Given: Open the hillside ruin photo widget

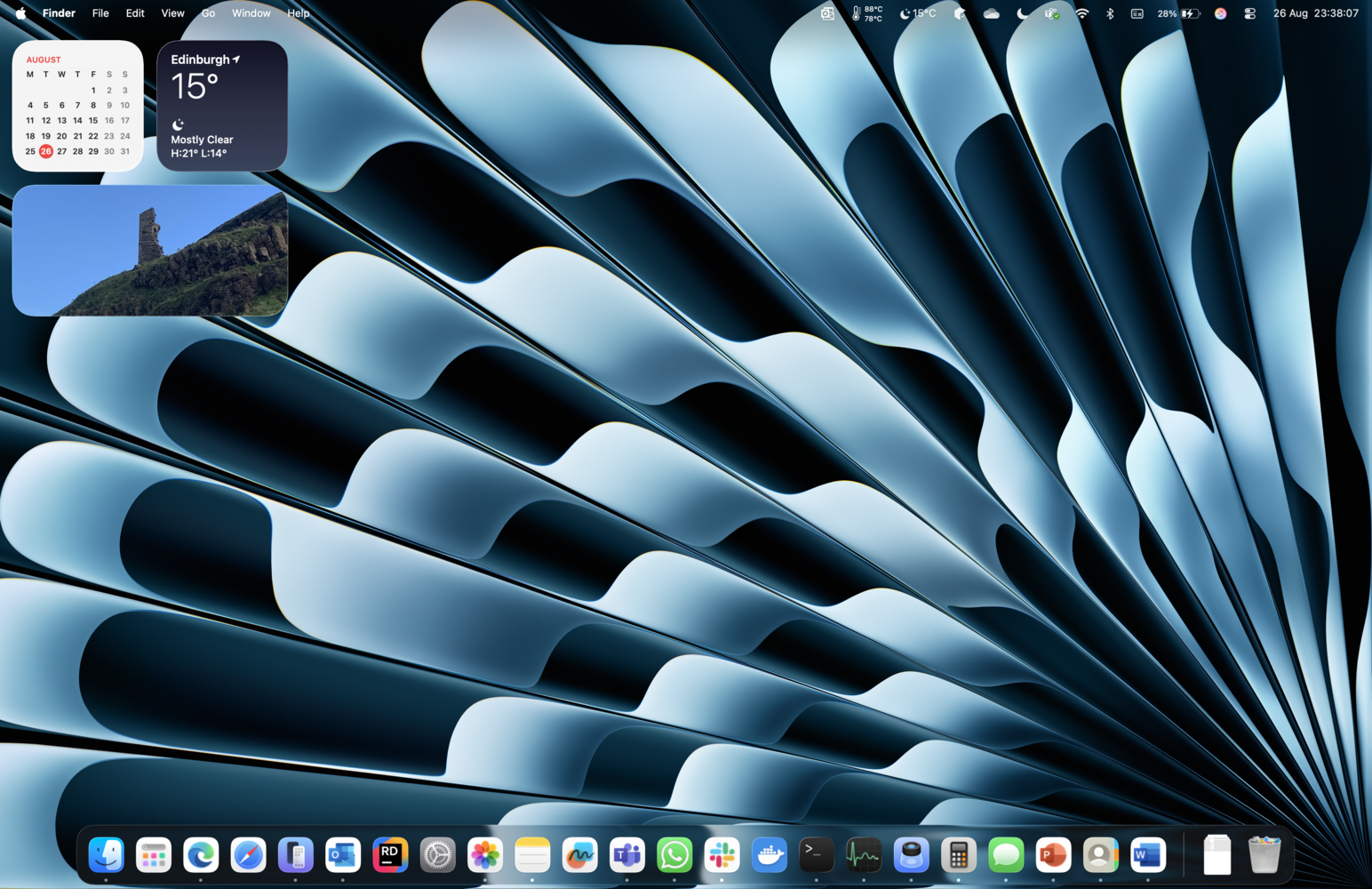Looking at the screenshot, I should pyautogui.click(x=150, y=251).
